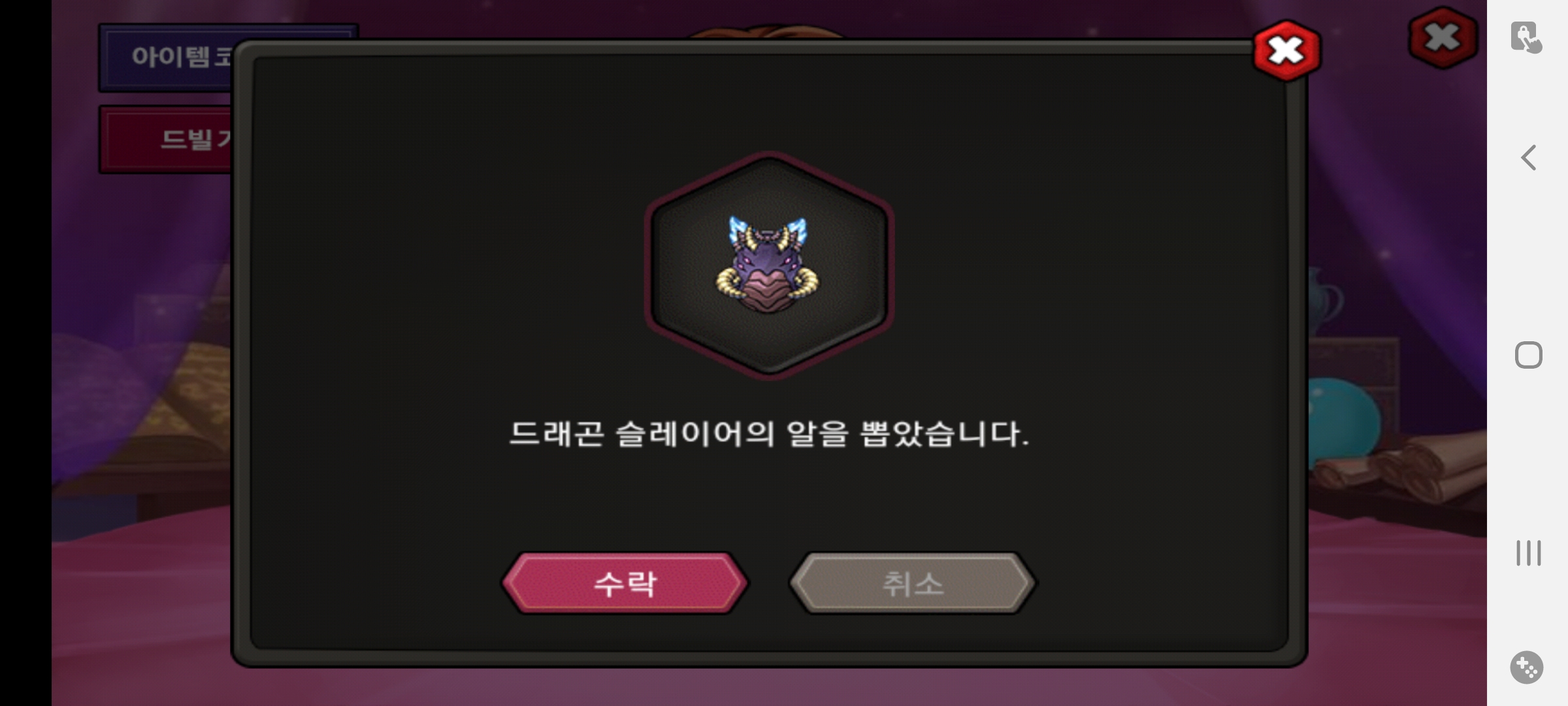Open the 아이템 tab behind dialog
The width and height of the screenshot is (1568, 706).
tap(167, 57)
